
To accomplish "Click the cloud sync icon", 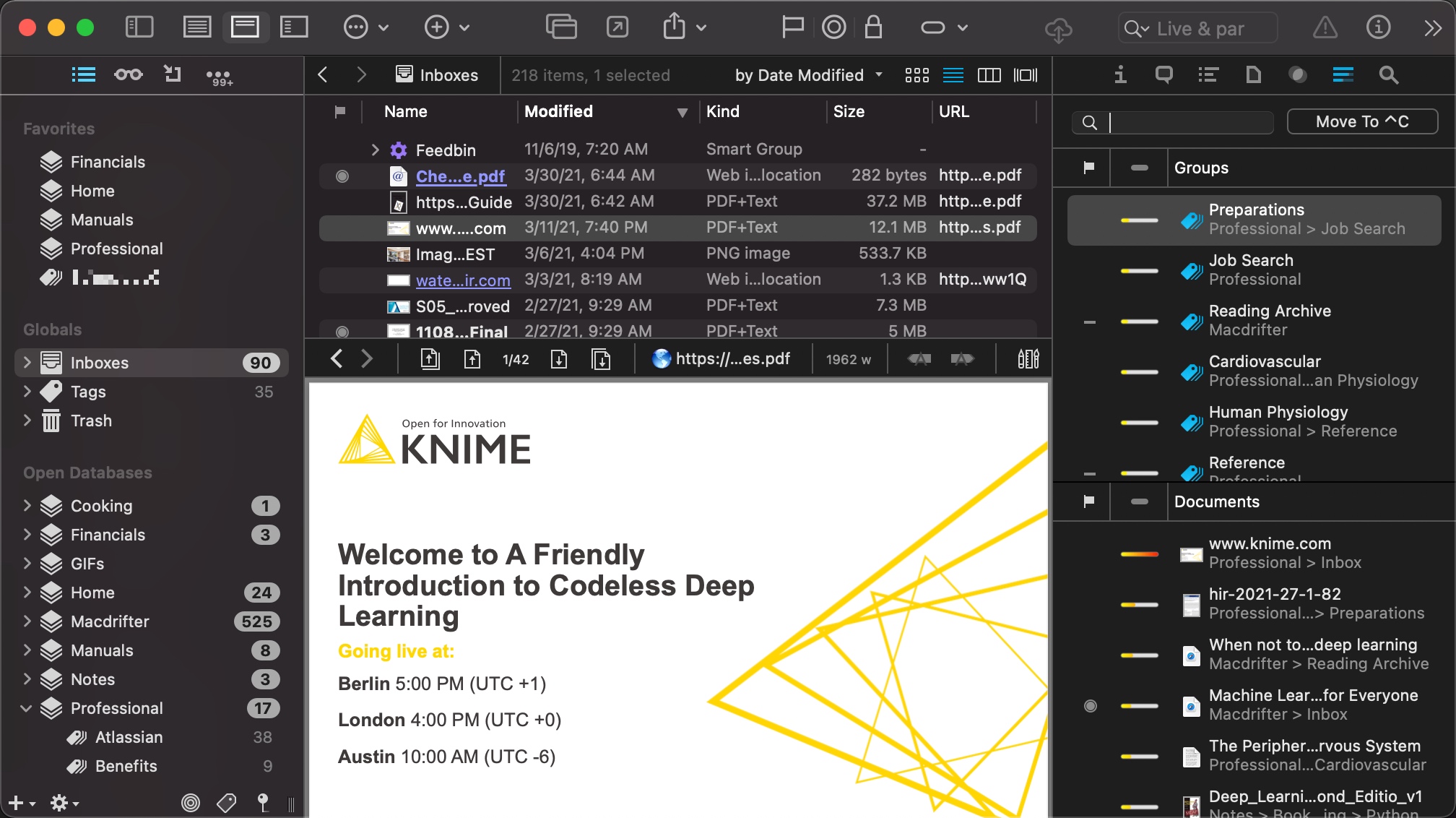I will [1058, 29].
